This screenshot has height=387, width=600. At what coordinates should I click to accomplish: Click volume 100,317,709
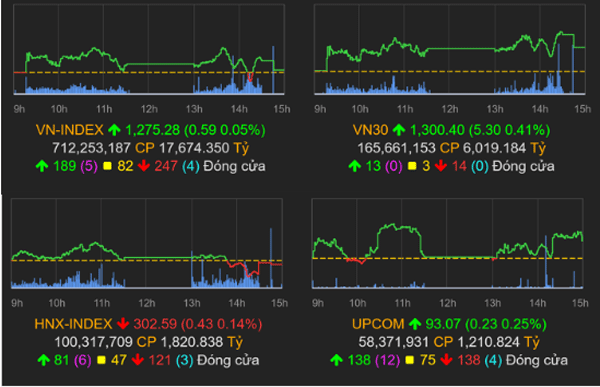click(93, 342)
